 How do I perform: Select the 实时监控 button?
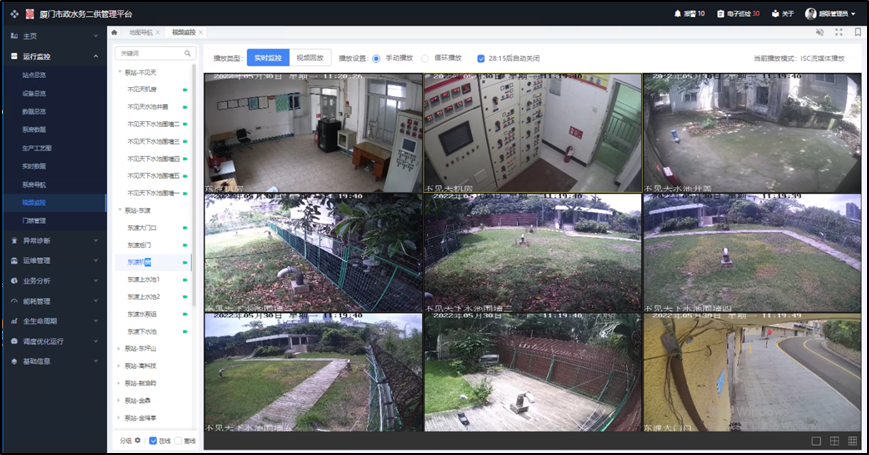(x=267, y=58)
